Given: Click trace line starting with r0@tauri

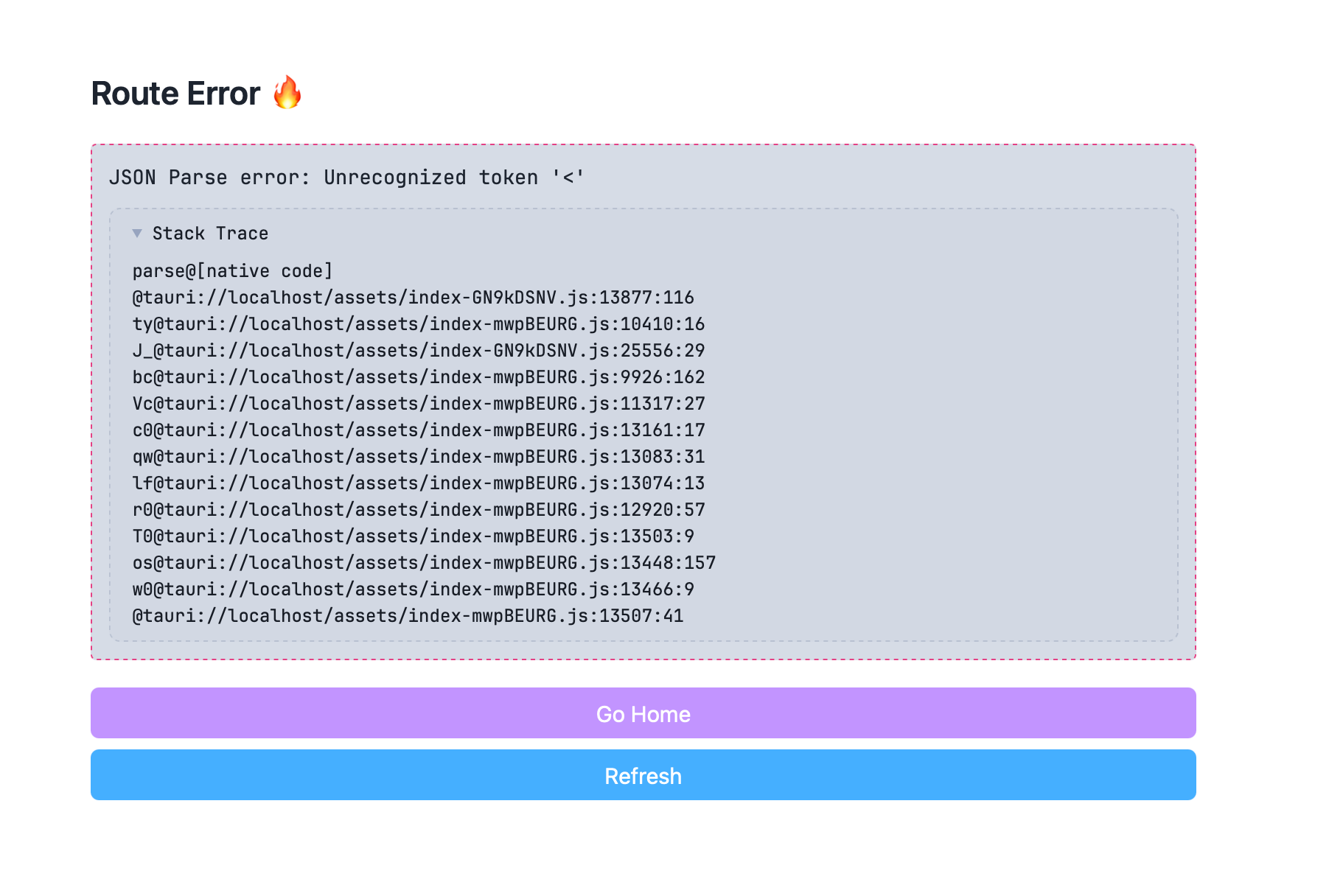Looking at the screenshot, I should [x=418, y=510].
